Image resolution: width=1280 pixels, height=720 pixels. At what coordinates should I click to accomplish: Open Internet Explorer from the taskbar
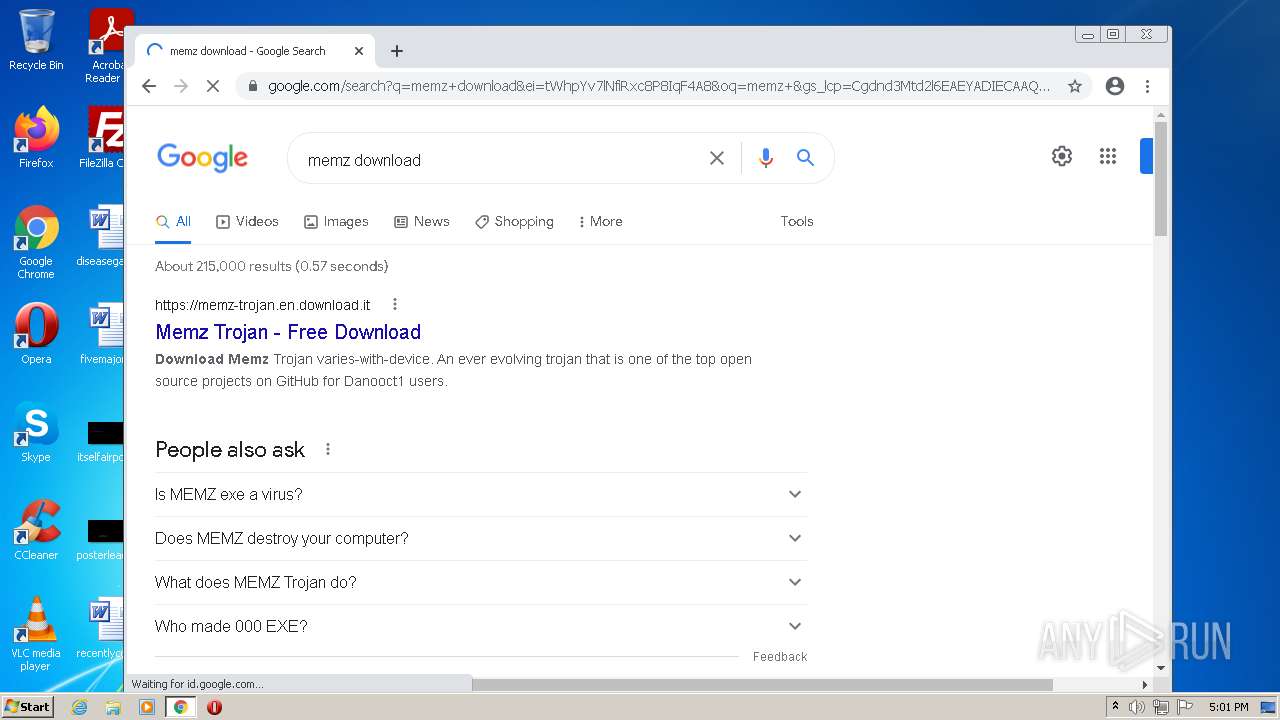tap(80, 707)
